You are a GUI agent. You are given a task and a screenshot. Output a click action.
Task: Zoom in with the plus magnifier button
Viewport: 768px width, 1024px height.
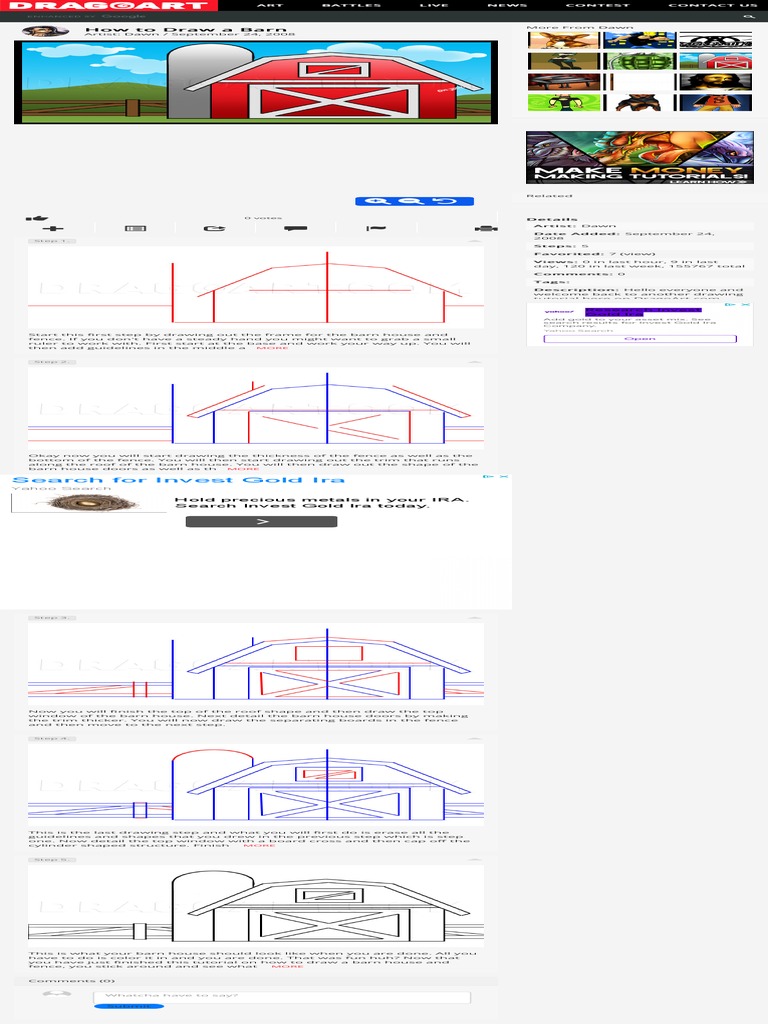coord(377,201)
